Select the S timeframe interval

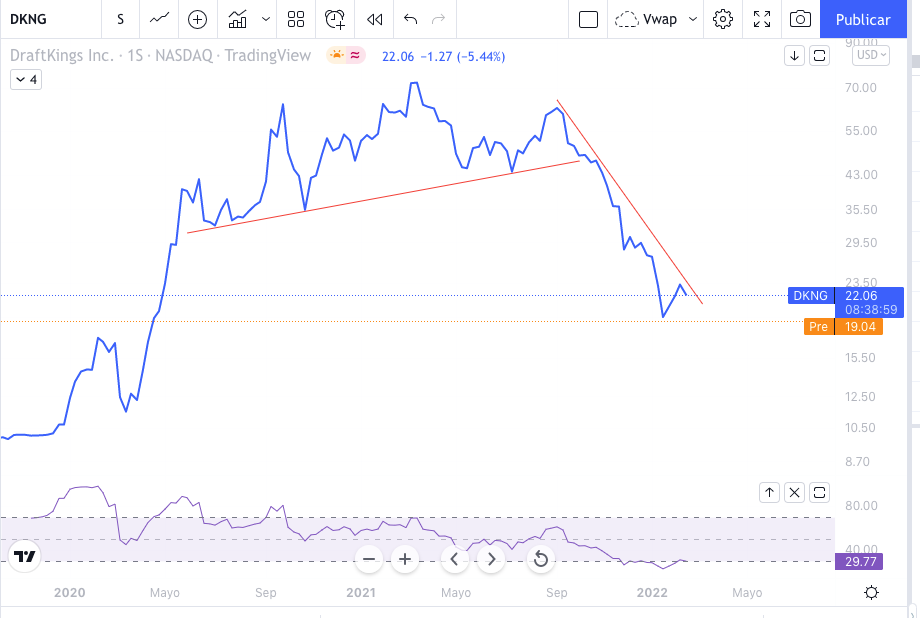[x=120, y=19]
